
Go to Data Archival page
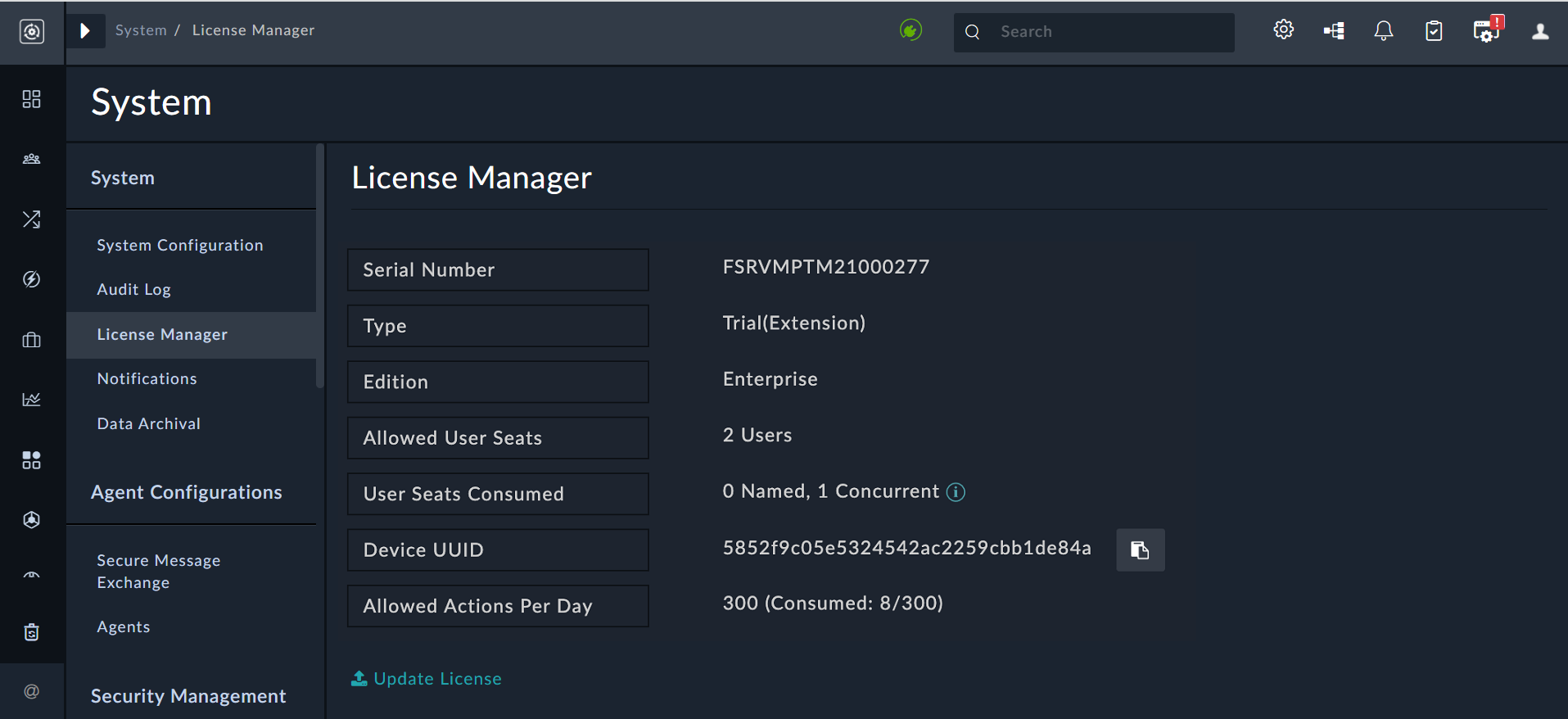click(x=149, y=423)
